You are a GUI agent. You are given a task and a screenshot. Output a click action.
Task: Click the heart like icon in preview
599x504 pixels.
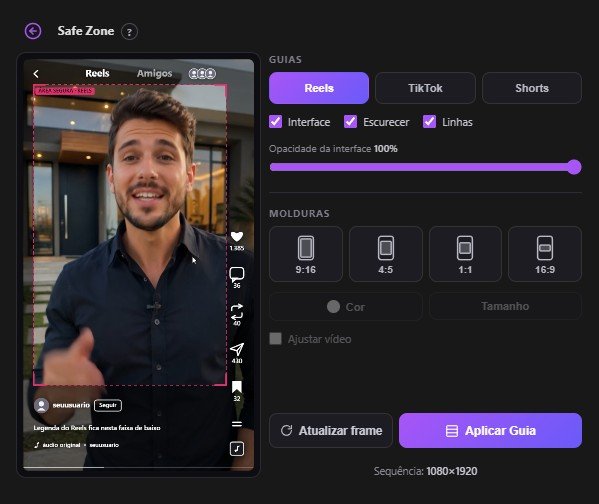pyautogui.click(x=237, y=237)
